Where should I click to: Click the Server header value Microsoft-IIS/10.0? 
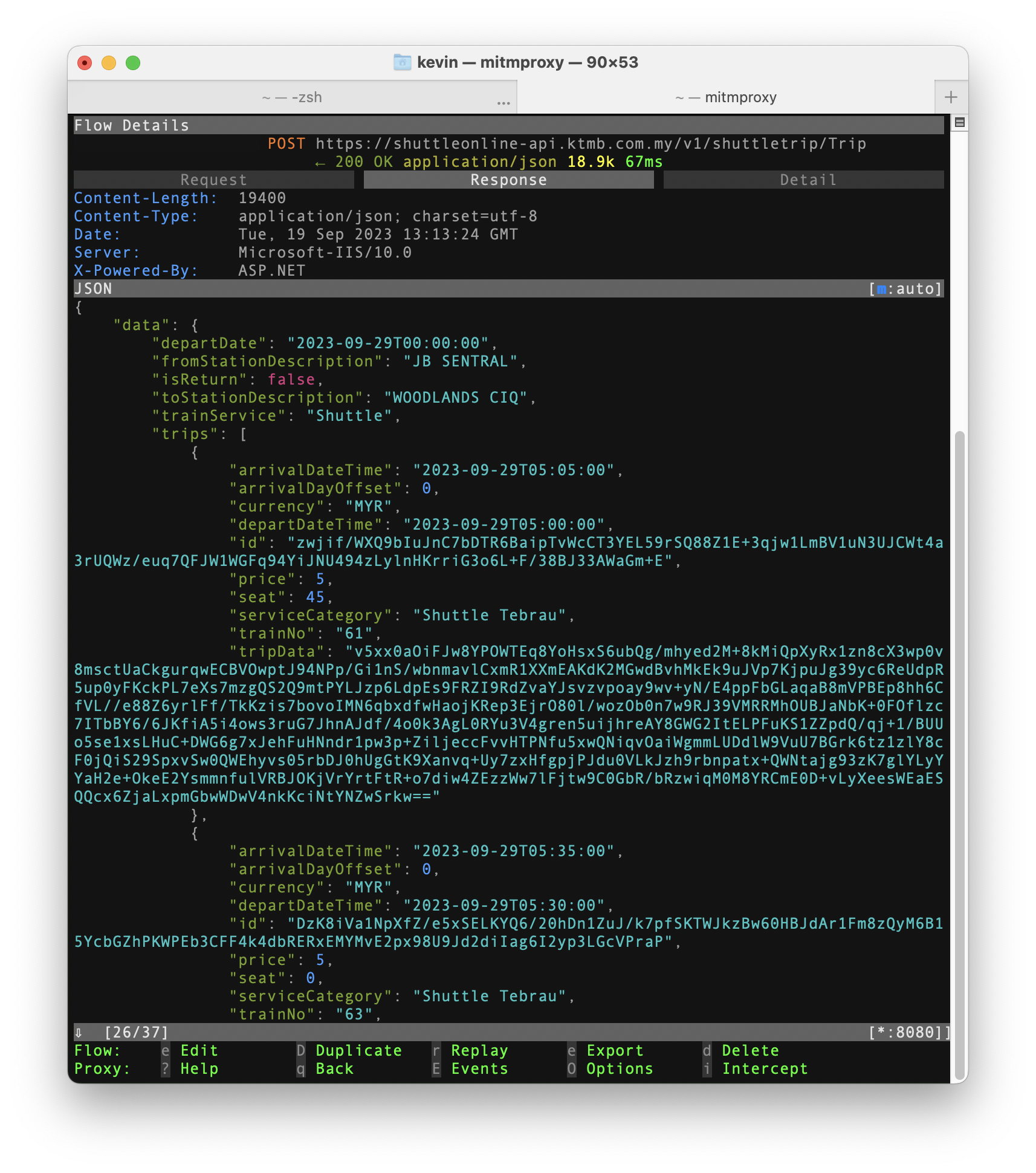tap(325, 252)
